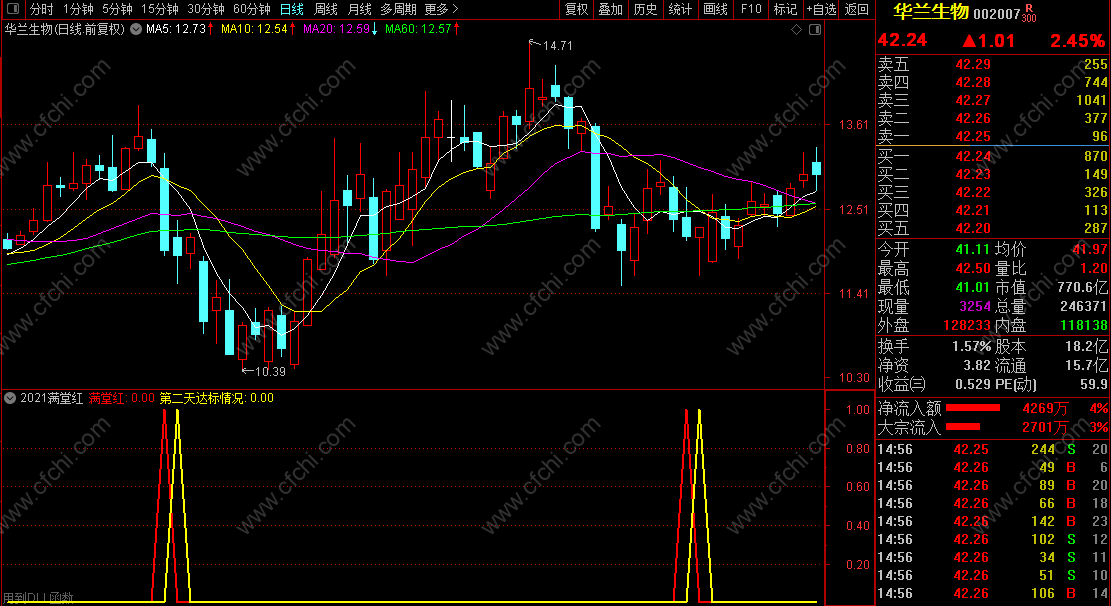Toggle the left panel icon in top toolbar
1111x606 pixels.
click(12, 9)
